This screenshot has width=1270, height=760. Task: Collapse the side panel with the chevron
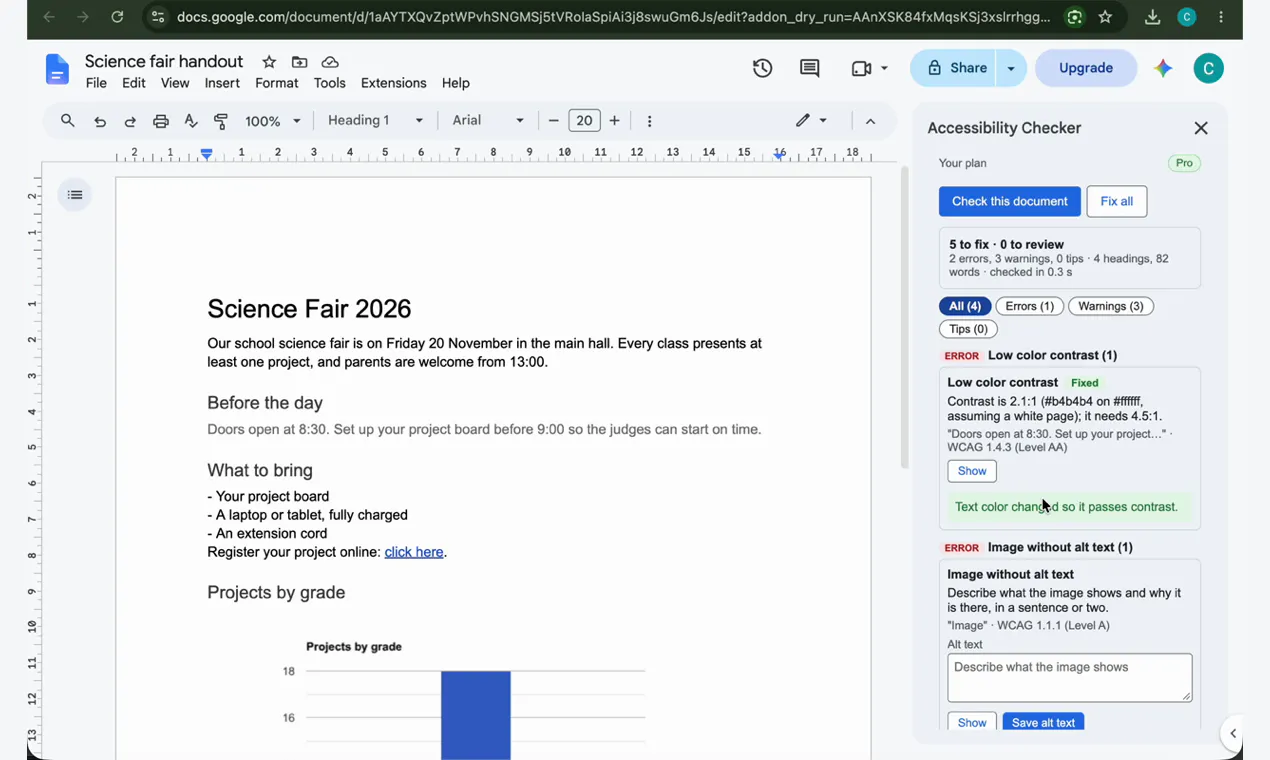pyautogui.click(x=1233, y=734)
